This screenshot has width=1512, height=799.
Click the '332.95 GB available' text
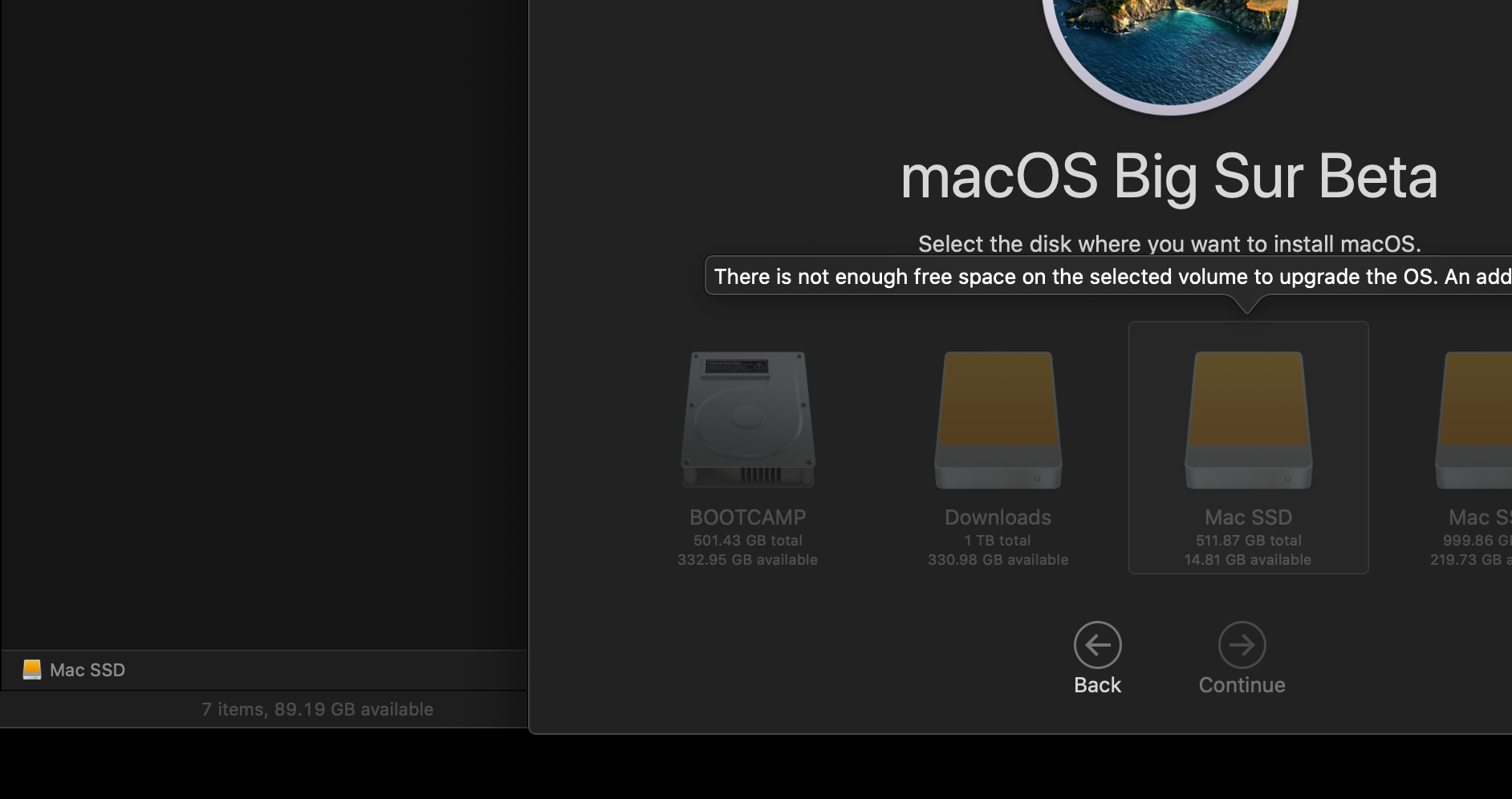click(748, 560)
